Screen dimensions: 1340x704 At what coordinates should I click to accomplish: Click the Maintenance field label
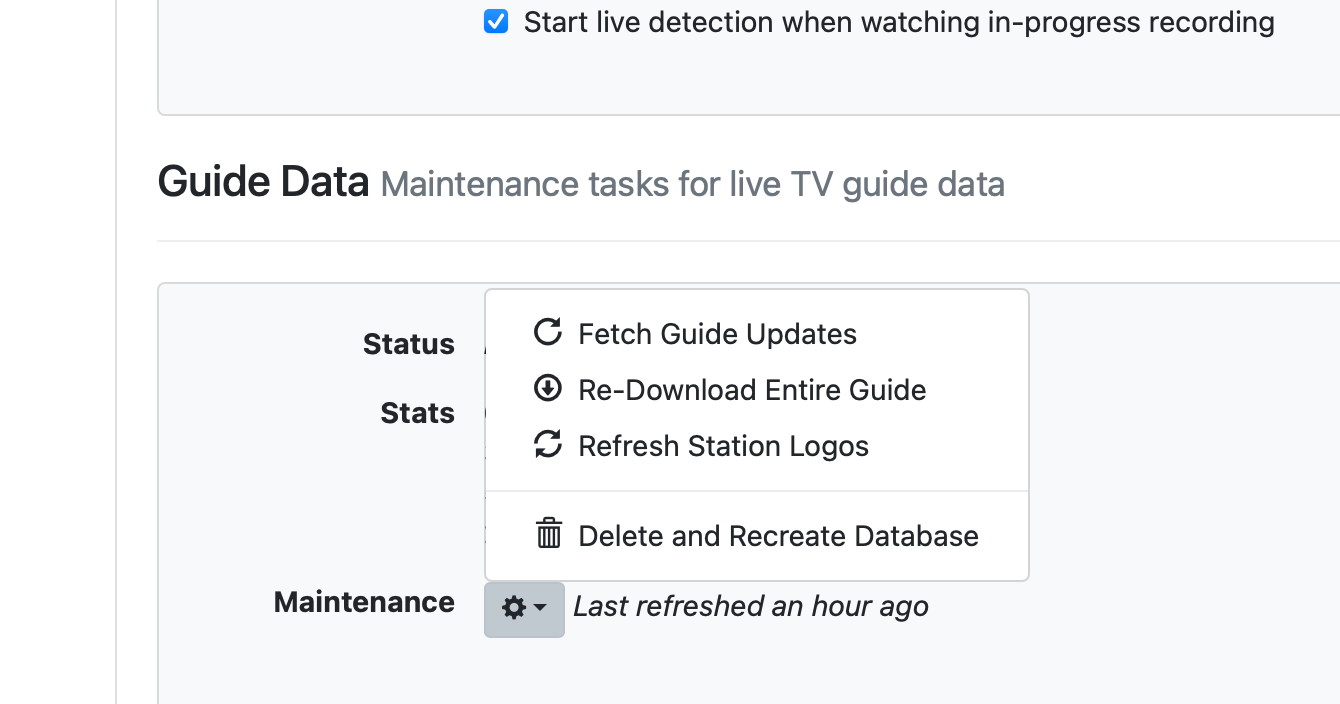364,602
